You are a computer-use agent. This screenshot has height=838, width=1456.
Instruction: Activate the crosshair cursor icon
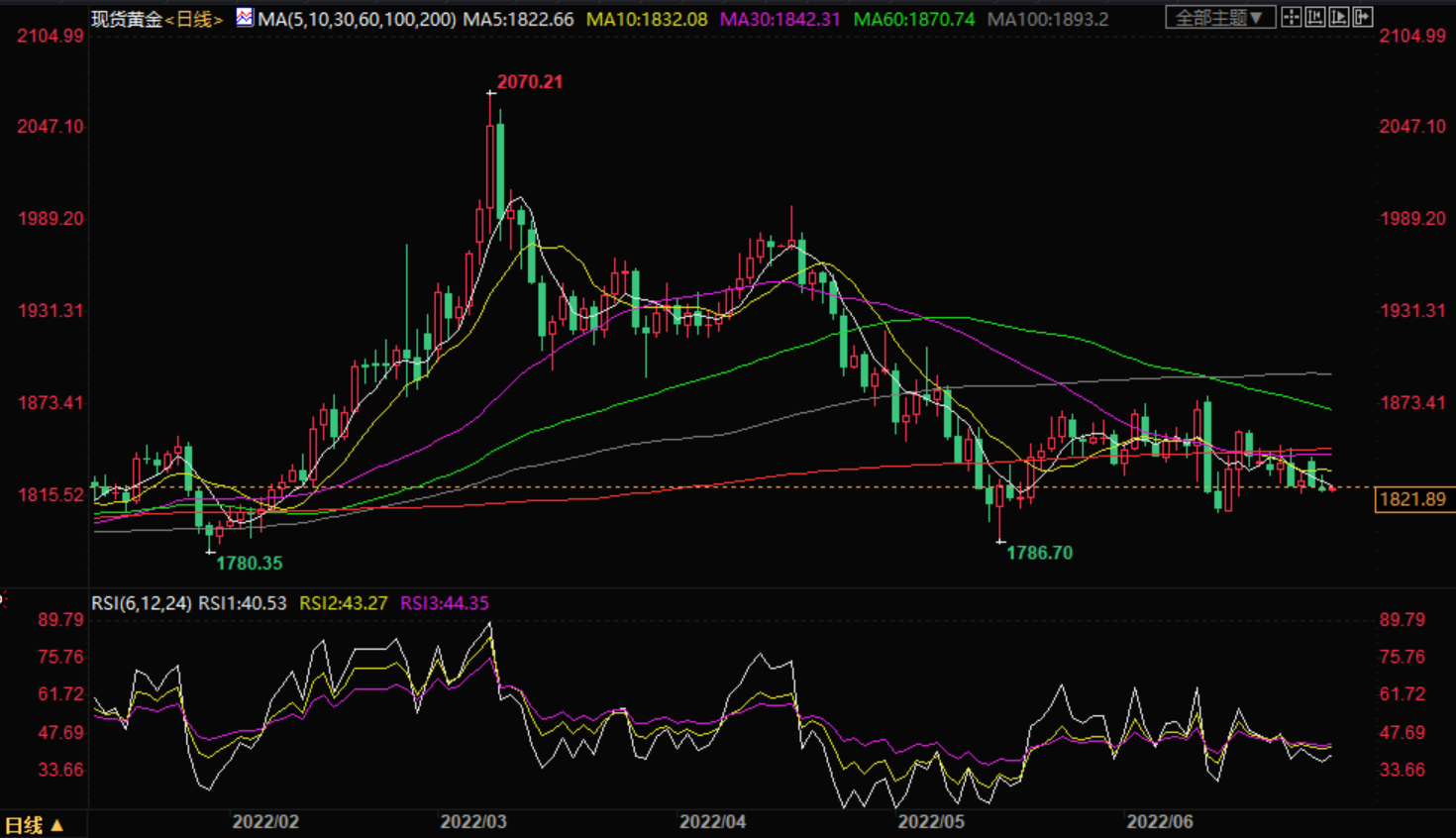[1292, 17]
